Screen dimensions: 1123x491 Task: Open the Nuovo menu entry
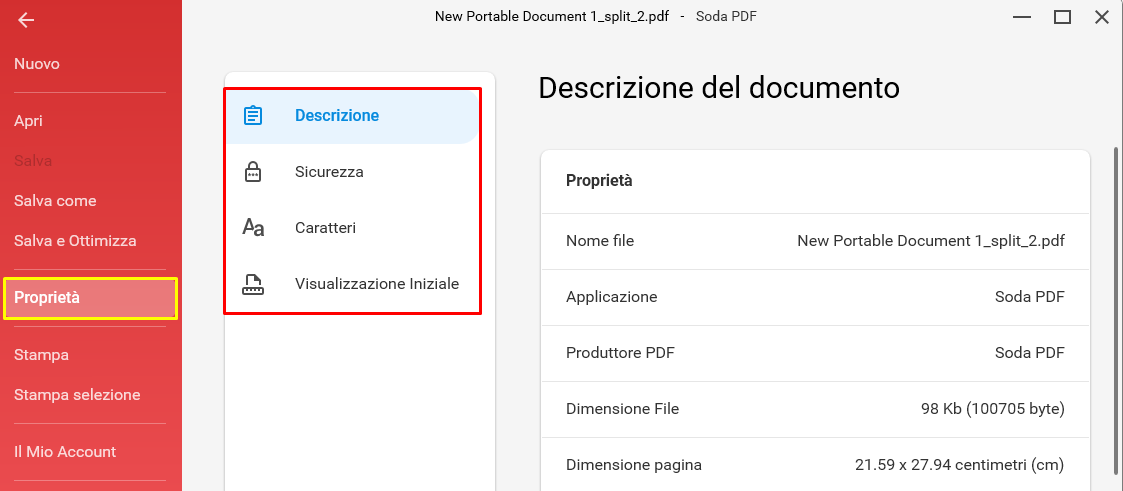[37, 64]
